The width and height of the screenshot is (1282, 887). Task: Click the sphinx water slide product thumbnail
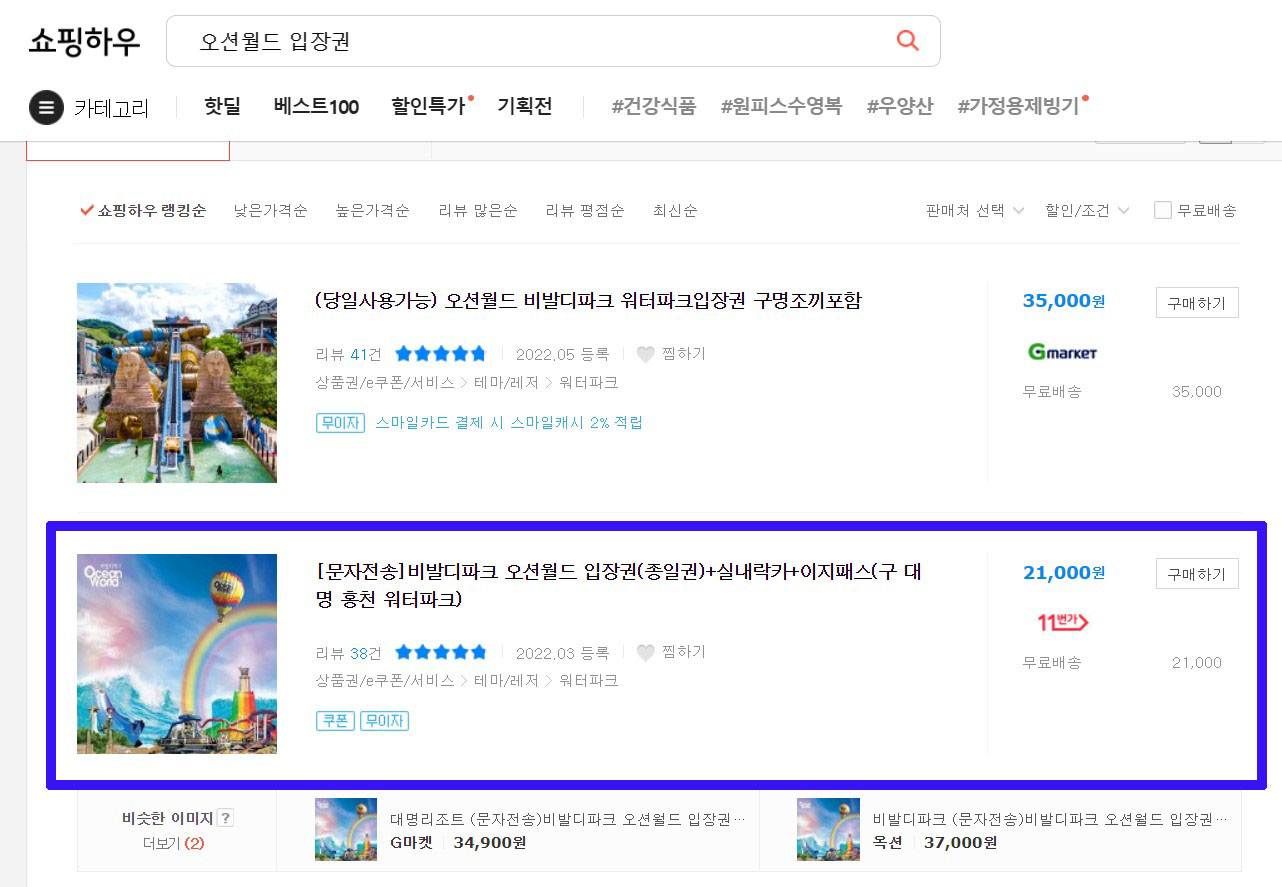(177, 383)
